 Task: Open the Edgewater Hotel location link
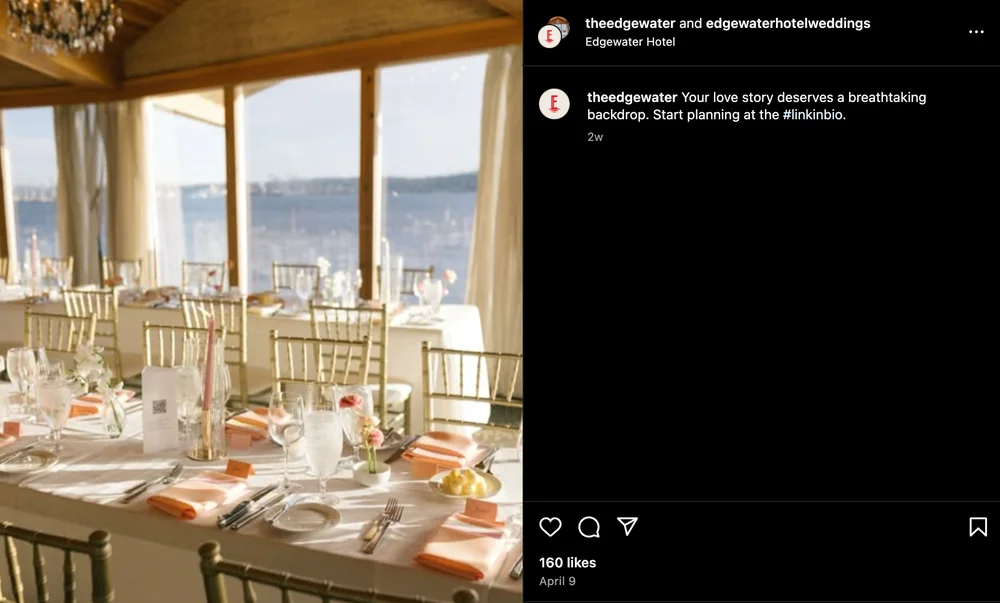[x=629, y=42]
